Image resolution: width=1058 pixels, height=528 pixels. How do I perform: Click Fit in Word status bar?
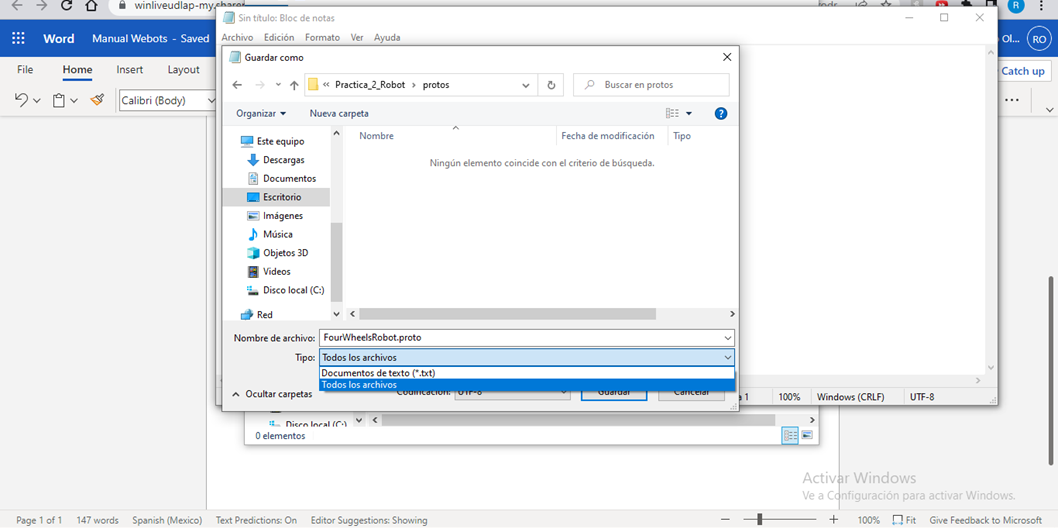[x=903, y=520]
